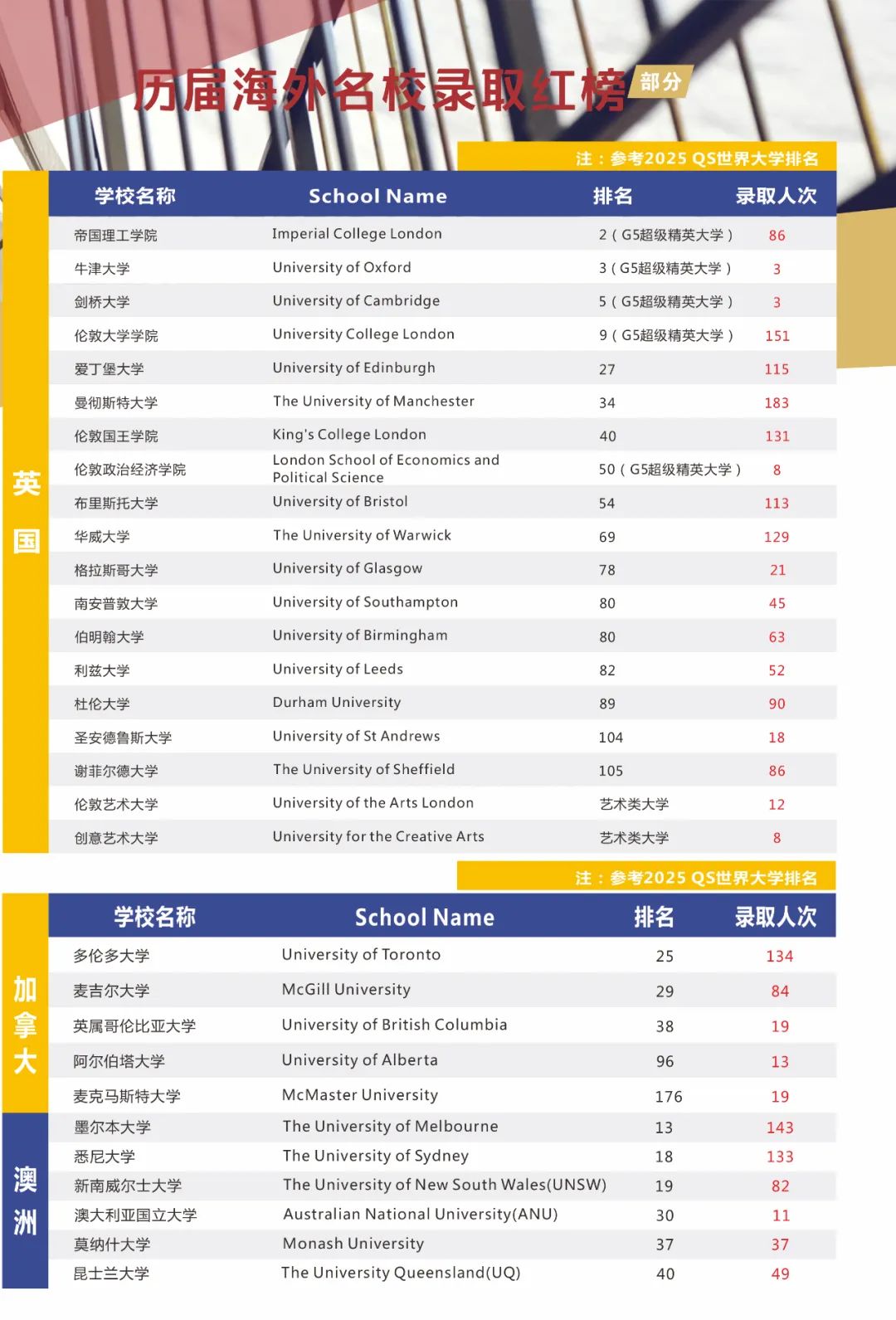Click 'University of the Arts London' text
This screenshot has width=896, height=1320.
point(373,803)
